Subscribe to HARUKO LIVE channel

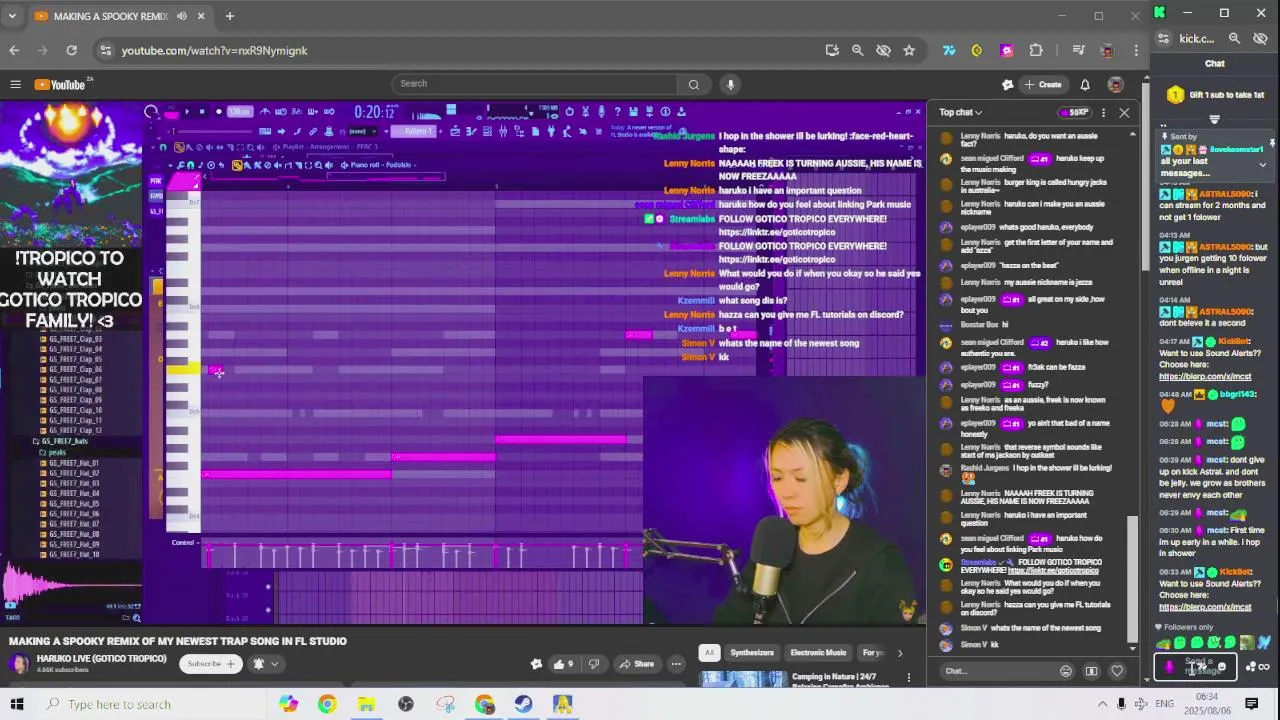211,664
